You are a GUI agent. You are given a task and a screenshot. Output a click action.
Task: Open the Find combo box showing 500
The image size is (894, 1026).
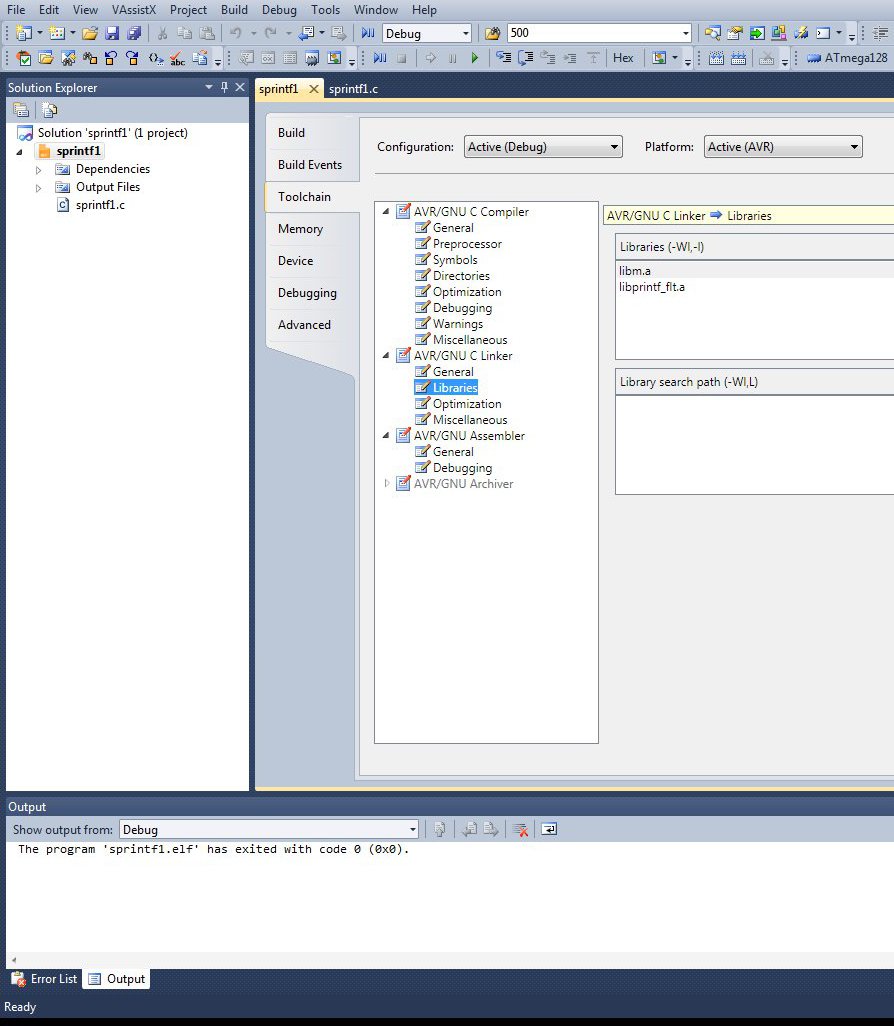pyautogui.click(x=685, y=33)
